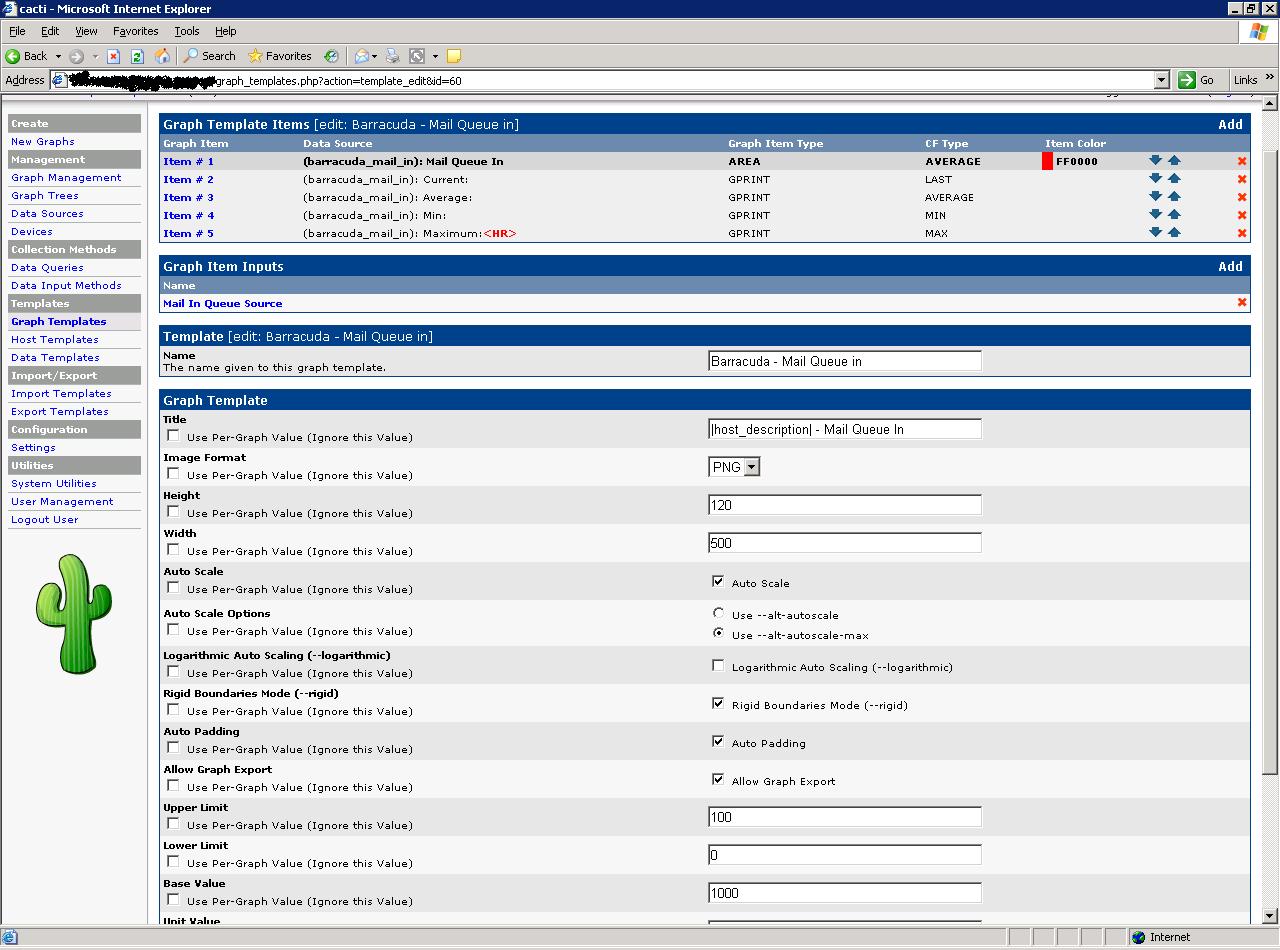1280x950 pixels.
Task: Toggle Use Per-Graph Value for Image Format
Action: (174, 474)
